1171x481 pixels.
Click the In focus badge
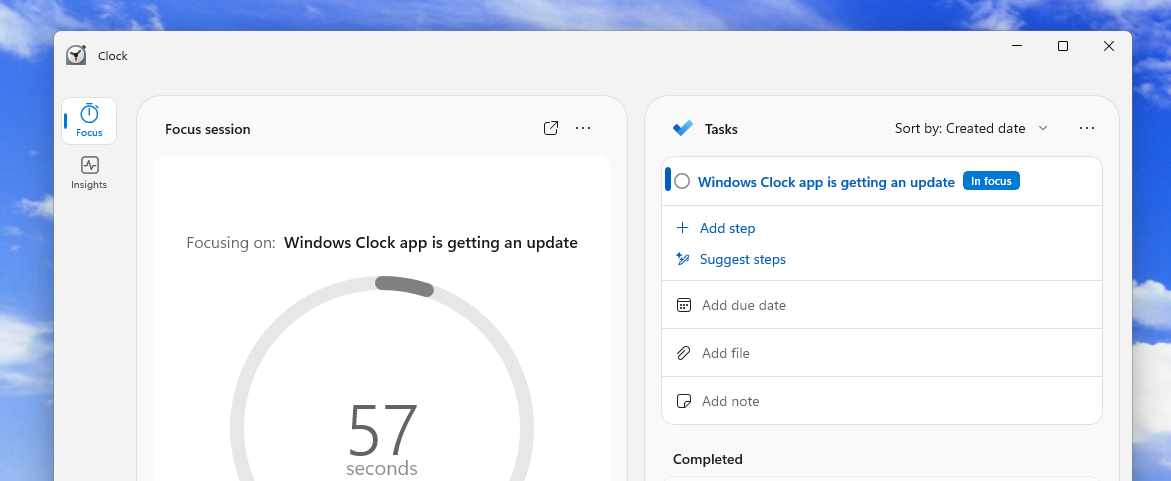(x=991, y=181)
